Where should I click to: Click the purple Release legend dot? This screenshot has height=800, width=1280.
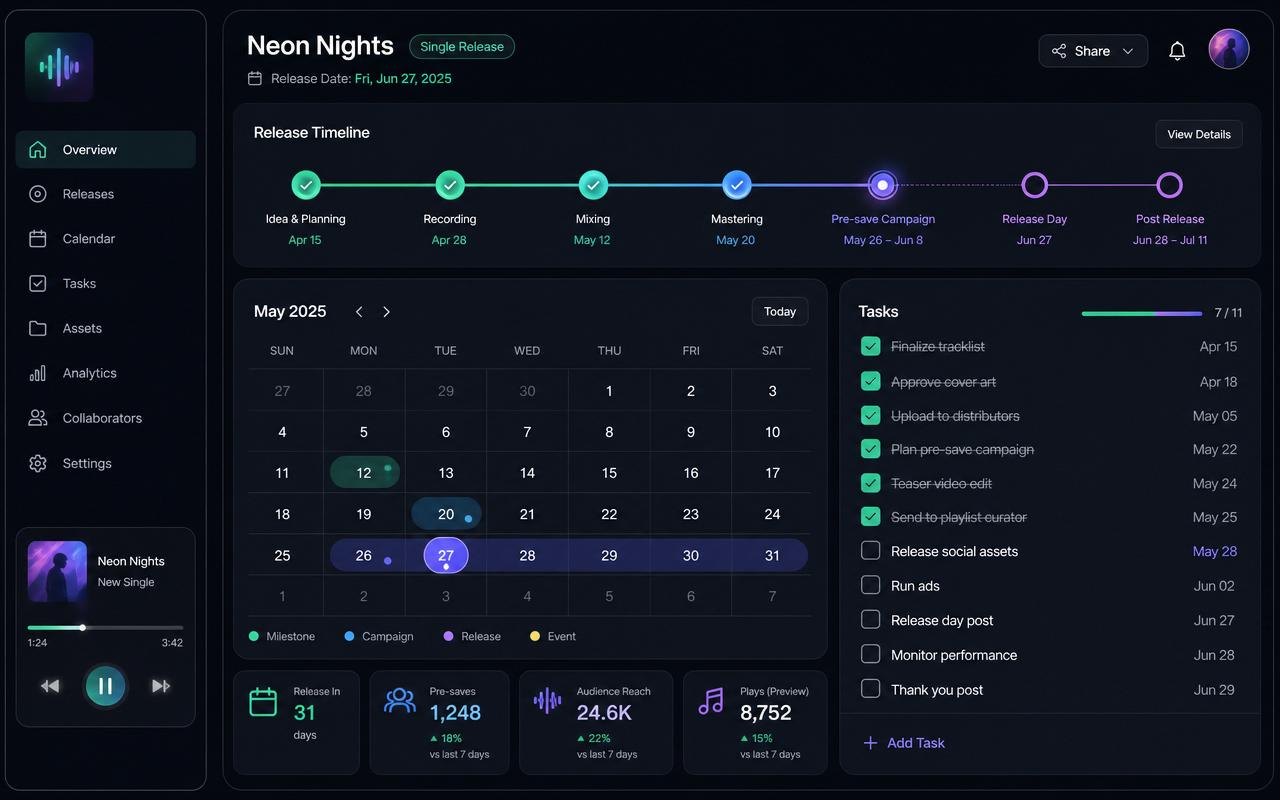coord(449,636)
